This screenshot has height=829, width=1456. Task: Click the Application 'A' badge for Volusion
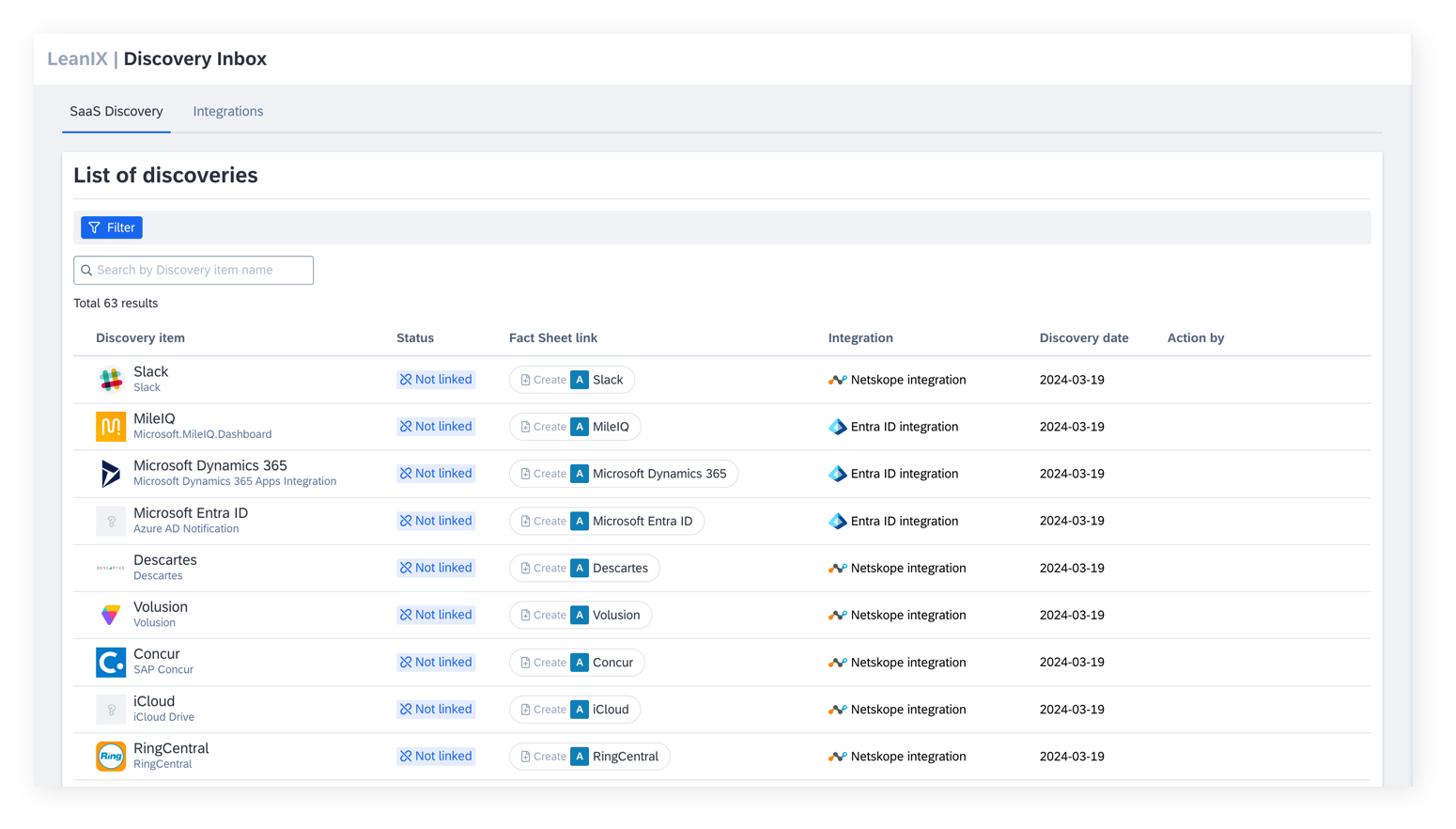(580, 615)
